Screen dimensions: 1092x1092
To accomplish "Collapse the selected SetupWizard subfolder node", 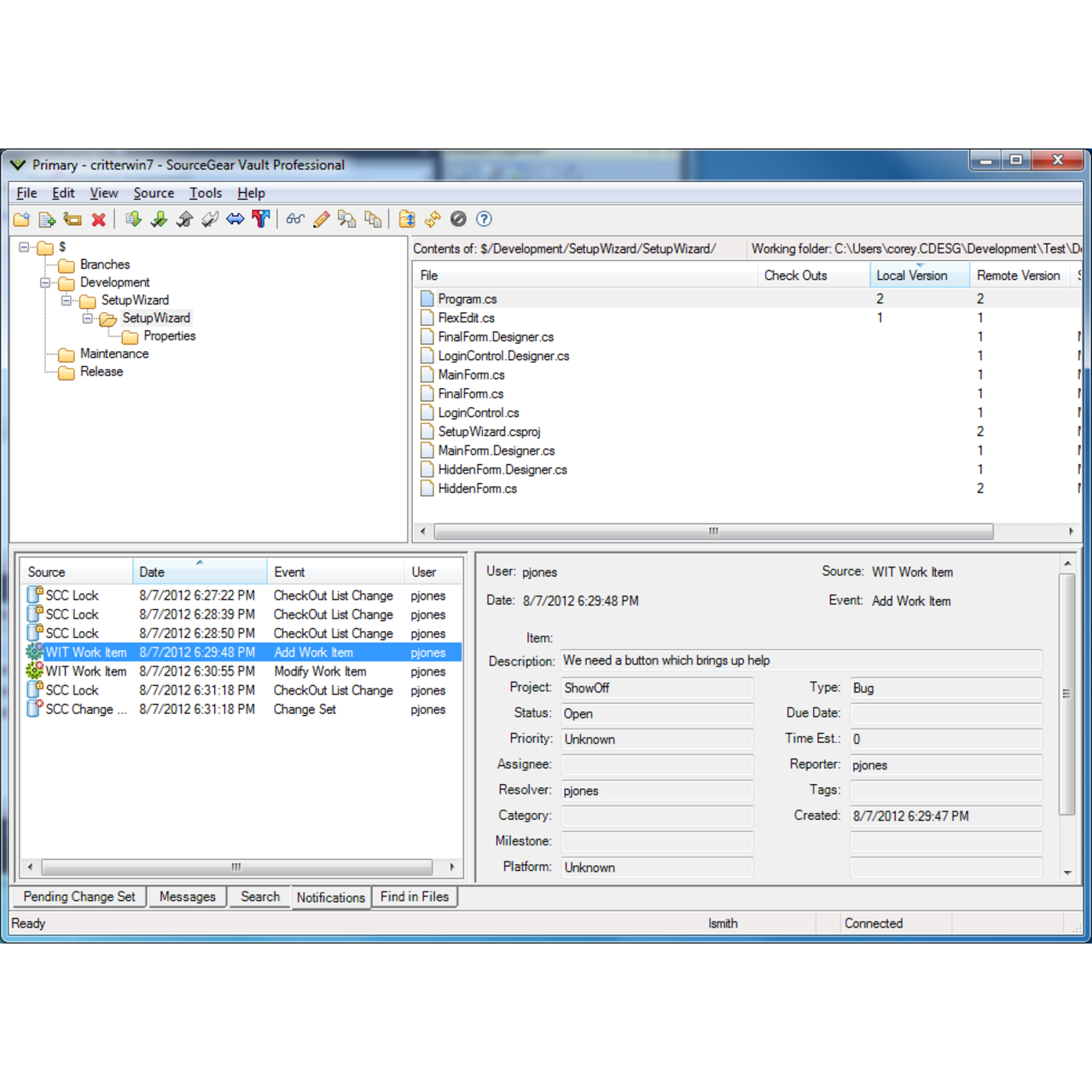I will point(87,318).
